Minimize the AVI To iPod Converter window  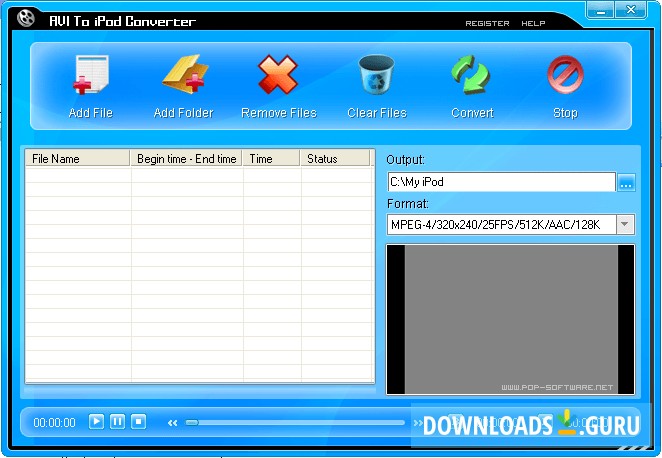click(601, 11)
